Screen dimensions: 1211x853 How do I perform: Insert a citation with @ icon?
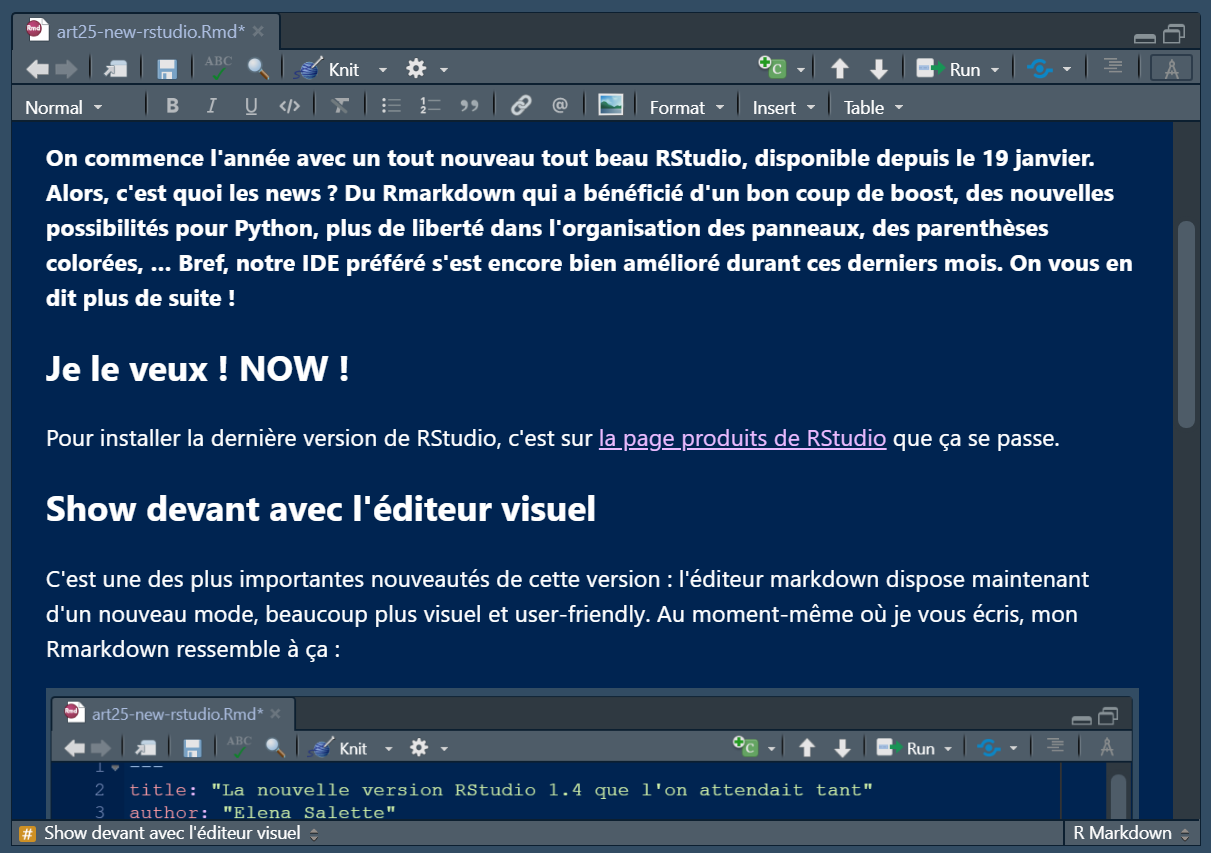coord(559,106)
